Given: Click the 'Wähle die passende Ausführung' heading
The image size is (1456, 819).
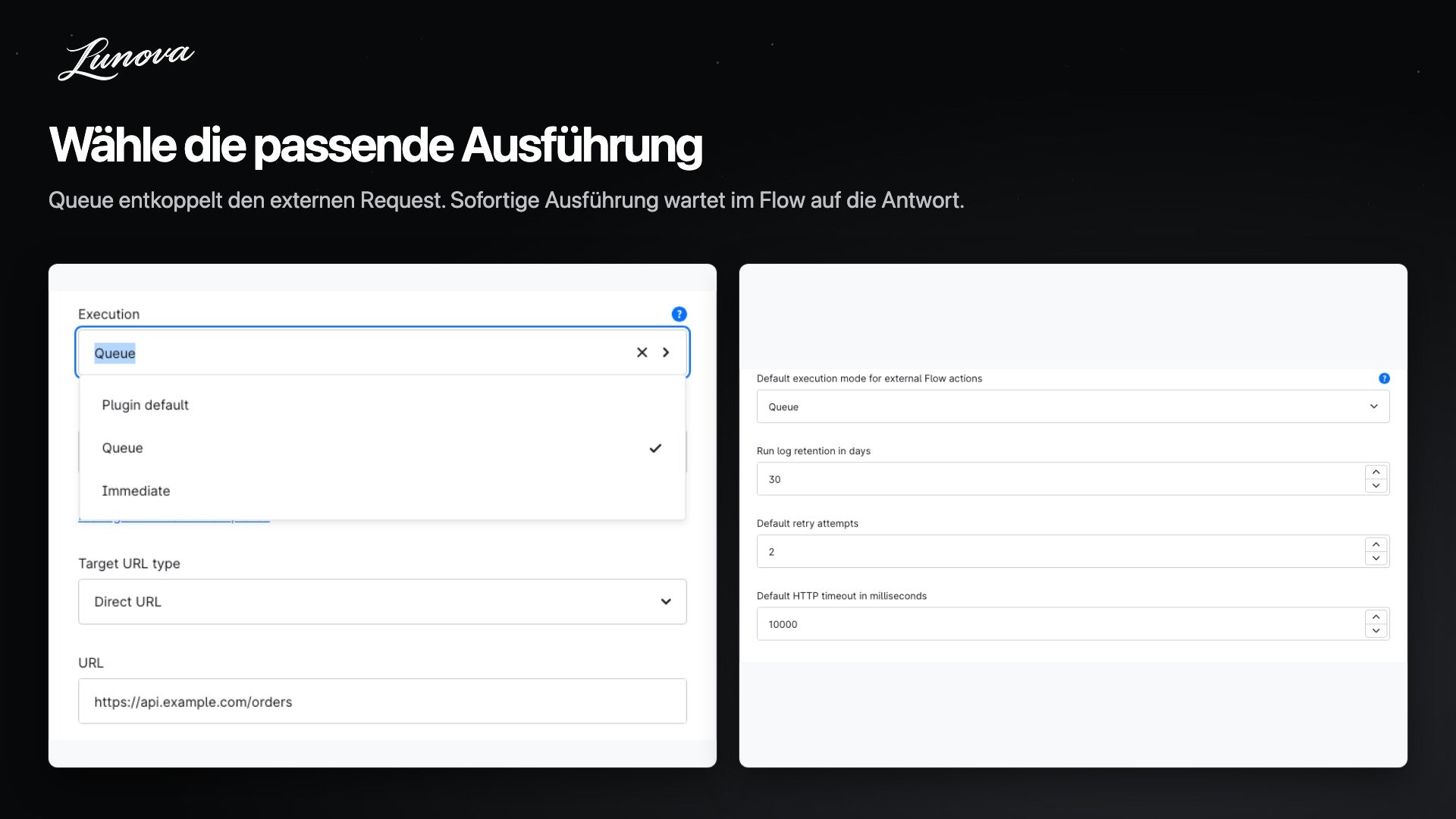Looking at the screenshot, I should (x=375, y=145).
